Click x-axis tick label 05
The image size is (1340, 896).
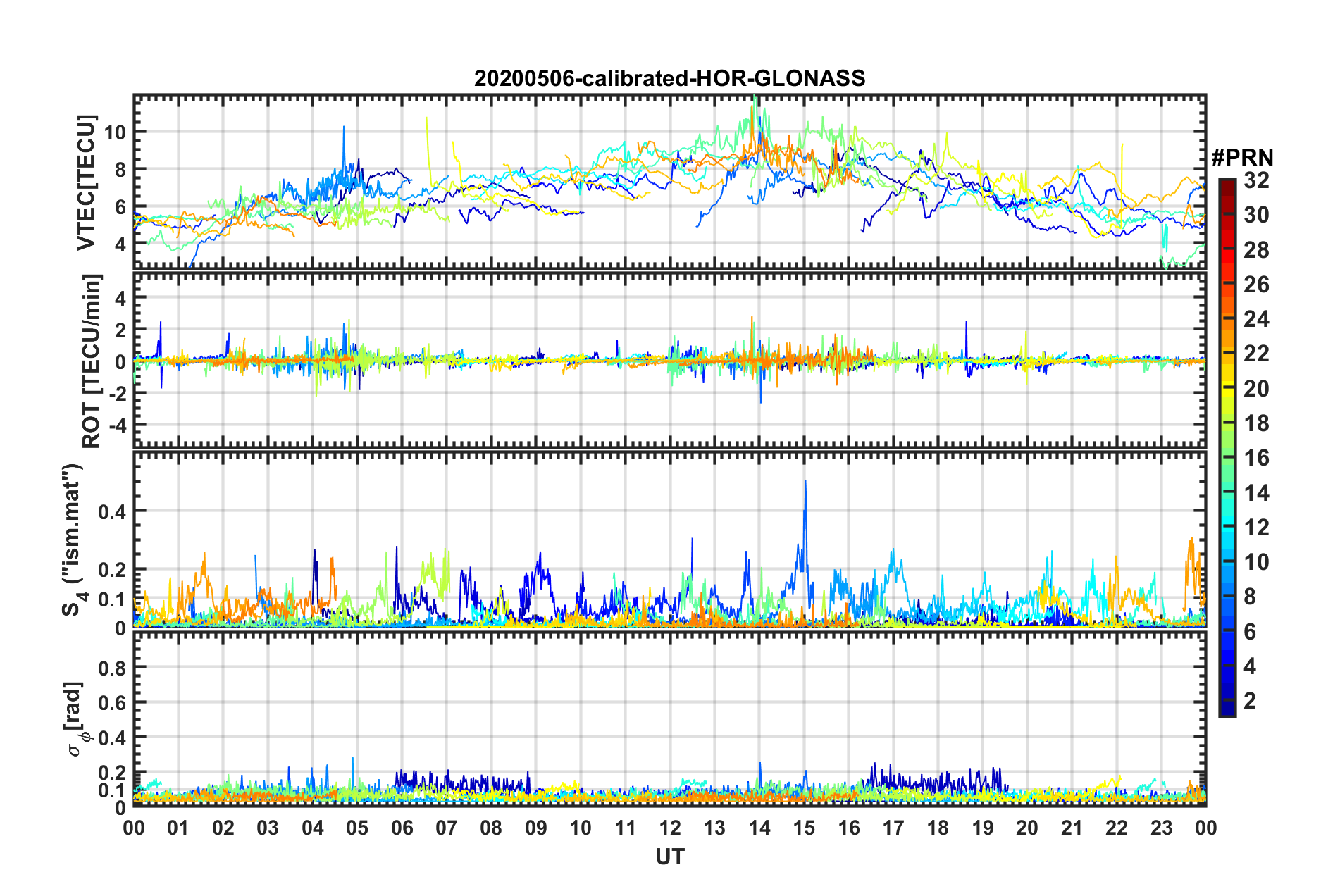tap(357, 828)
